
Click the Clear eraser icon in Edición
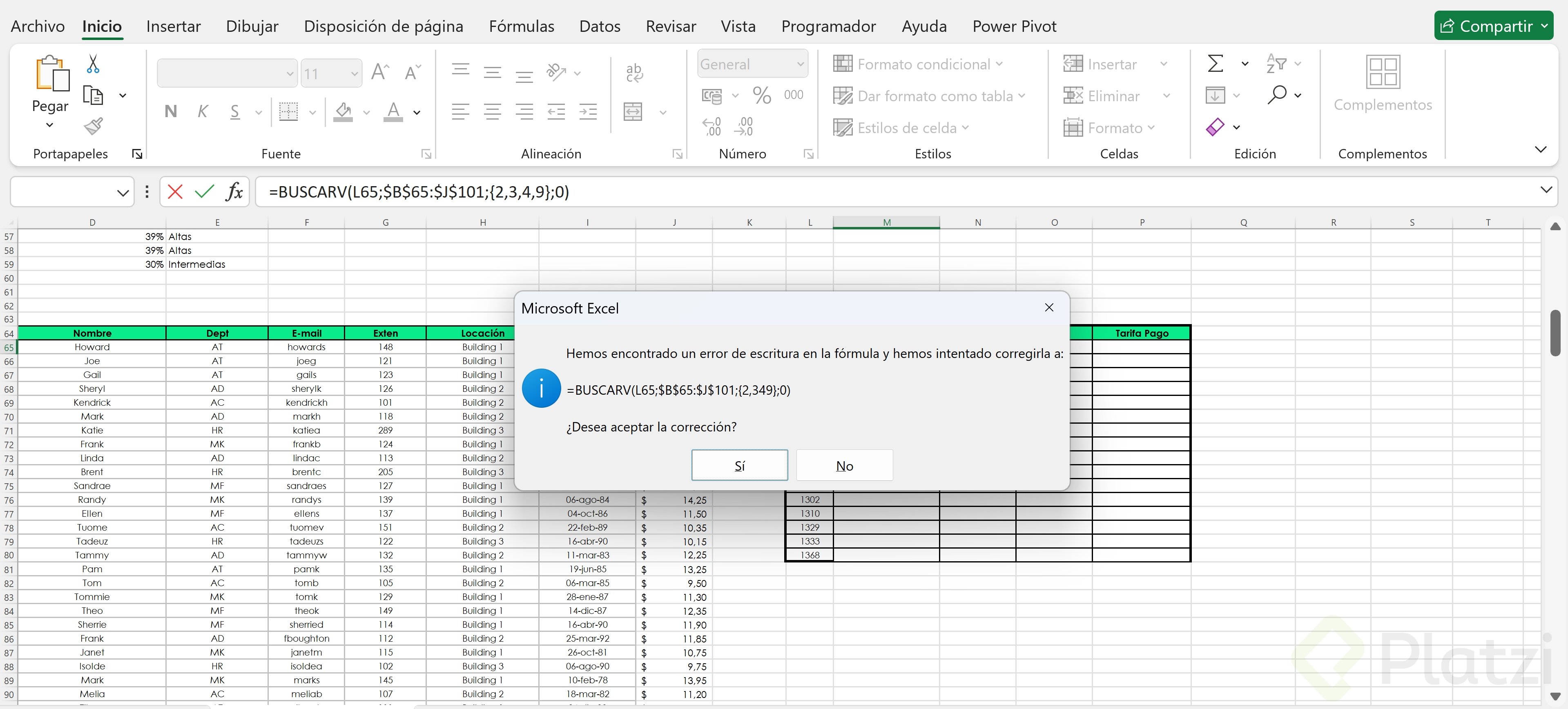(x=1215, y=127)
